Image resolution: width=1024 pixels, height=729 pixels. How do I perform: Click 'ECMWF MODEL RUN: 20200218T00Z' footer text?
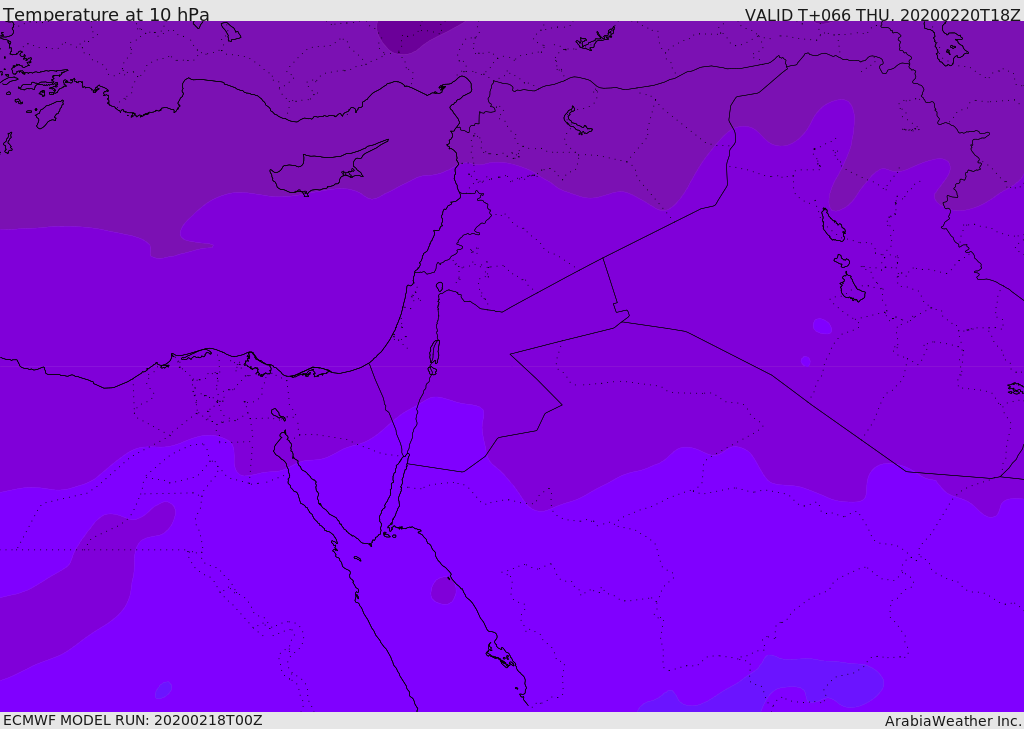133,721
